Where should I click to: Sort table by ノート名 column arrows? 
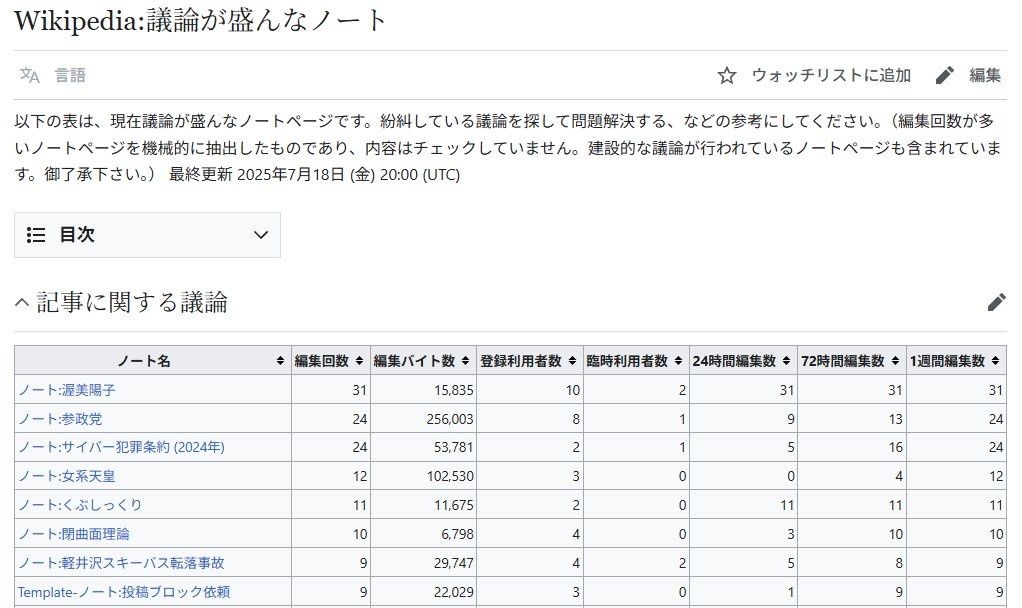pyautogui.click(x=279, y=361)
